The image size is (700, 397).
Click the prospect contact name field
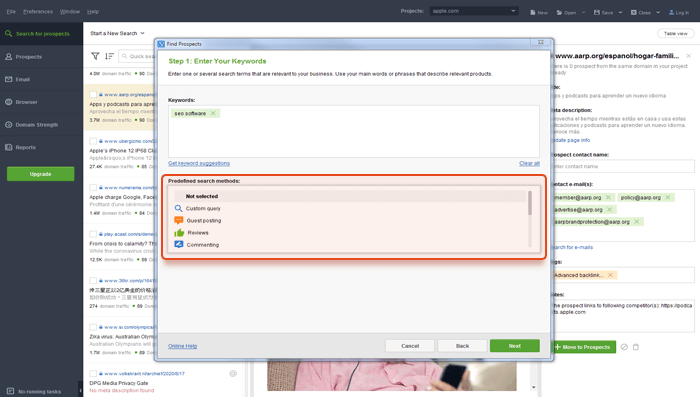(x=623, y=166)
